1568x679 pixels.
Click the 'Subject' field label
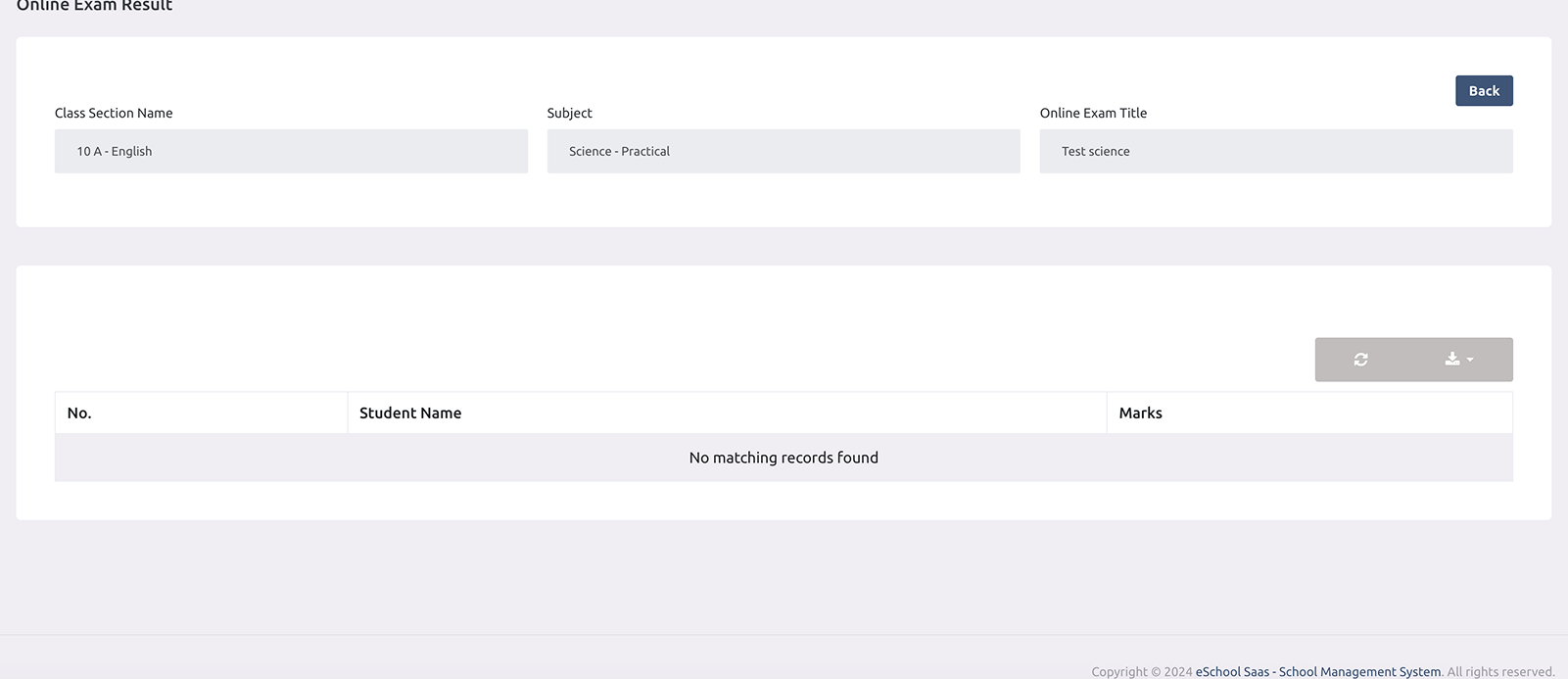569,113
